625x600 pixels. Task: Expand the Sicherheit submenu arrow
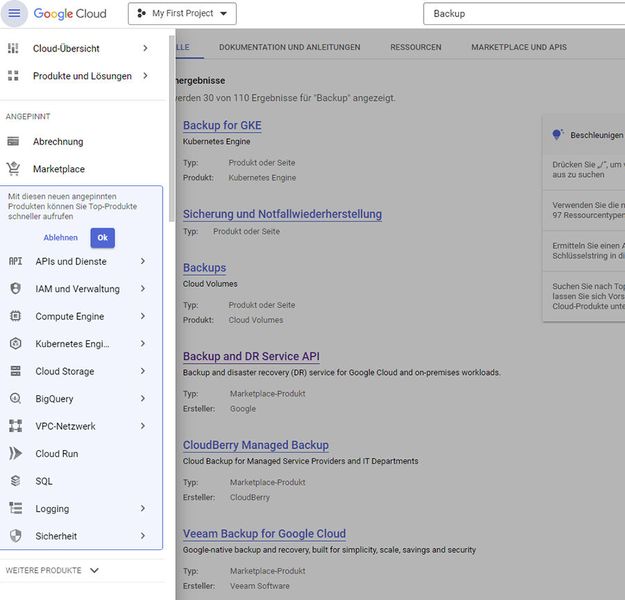143,536
